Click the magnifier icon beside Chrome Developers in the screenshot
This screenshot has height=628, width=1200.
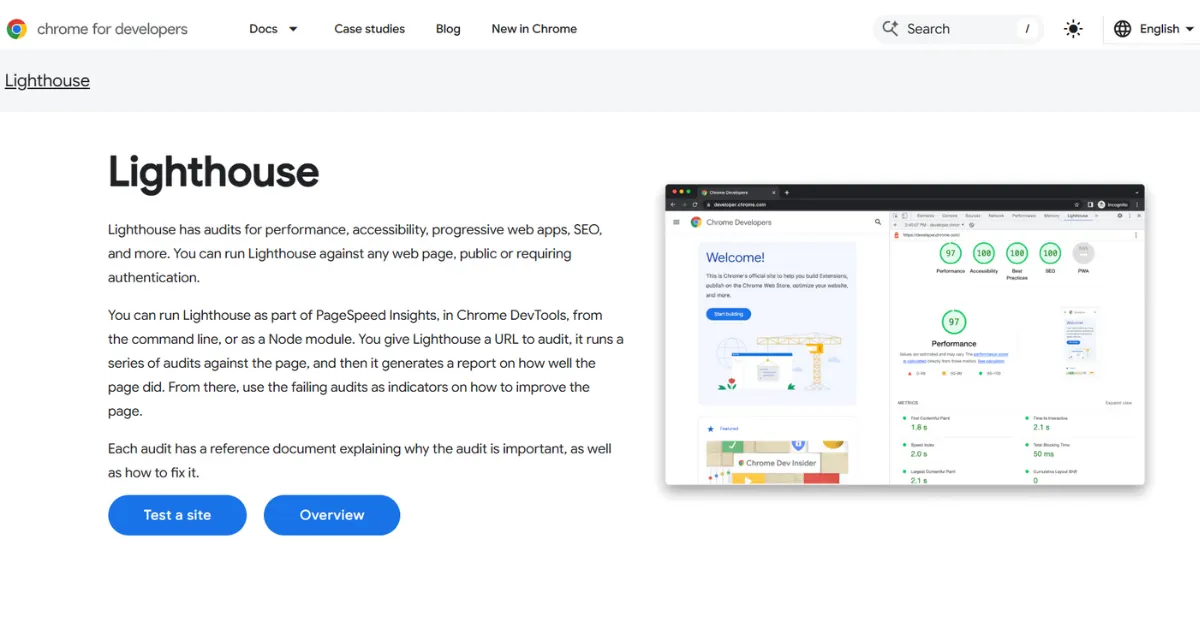click(x=878, y=222)
